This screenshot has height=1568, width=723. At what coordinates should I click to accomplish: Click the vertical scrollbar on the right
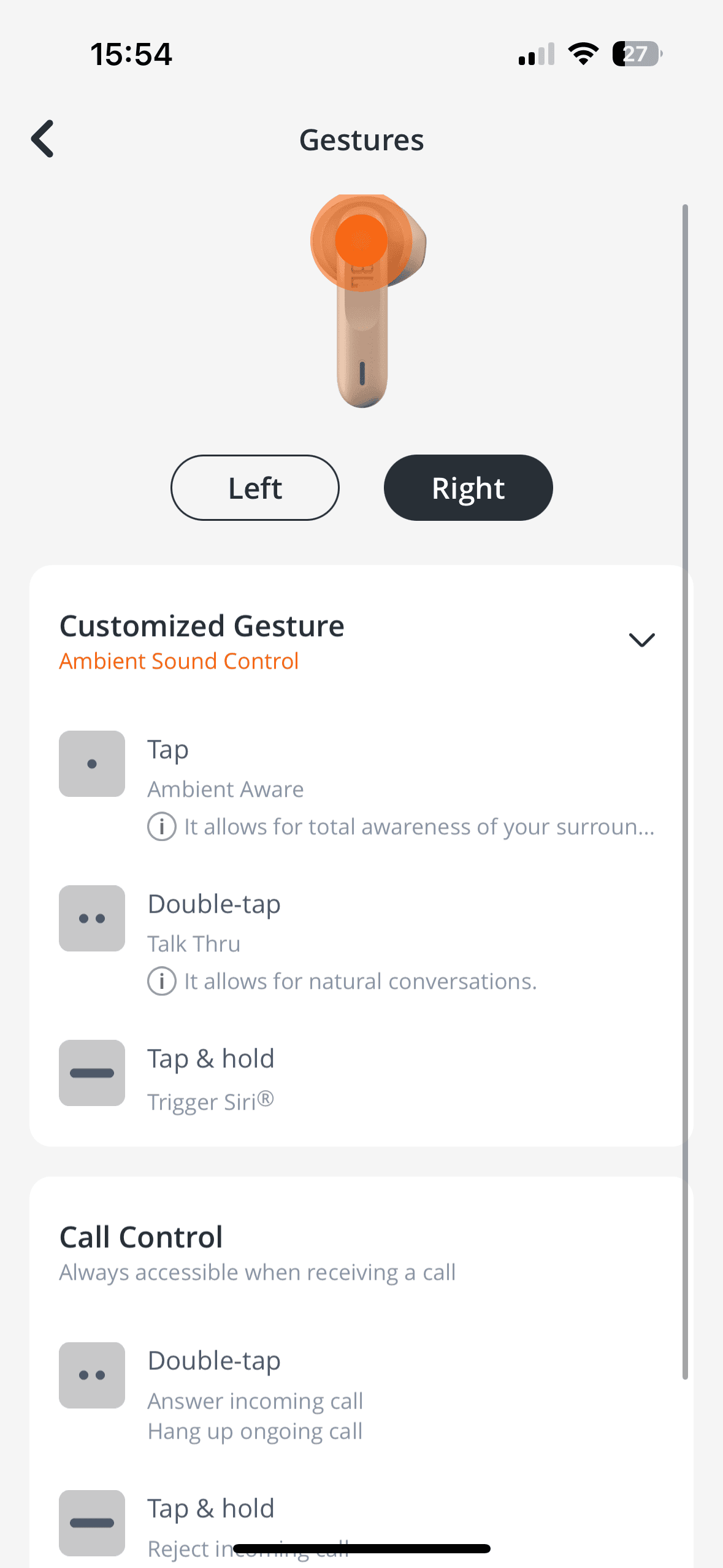[685, 791]
